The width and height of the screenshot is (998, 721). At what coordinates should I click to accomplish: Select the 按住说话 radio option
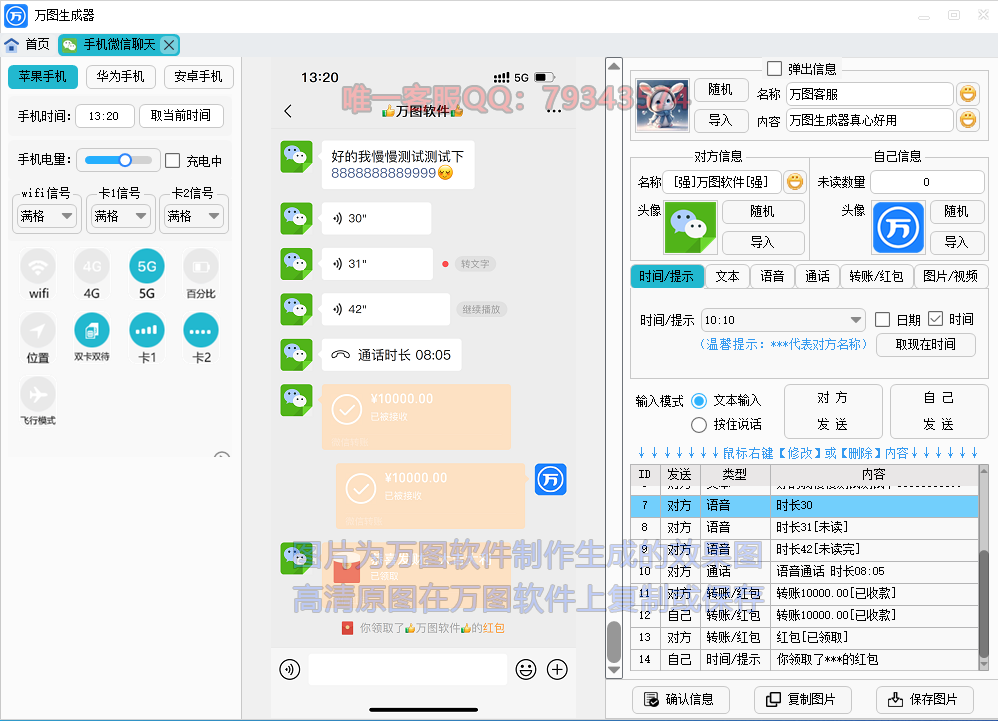click(699, 425)
